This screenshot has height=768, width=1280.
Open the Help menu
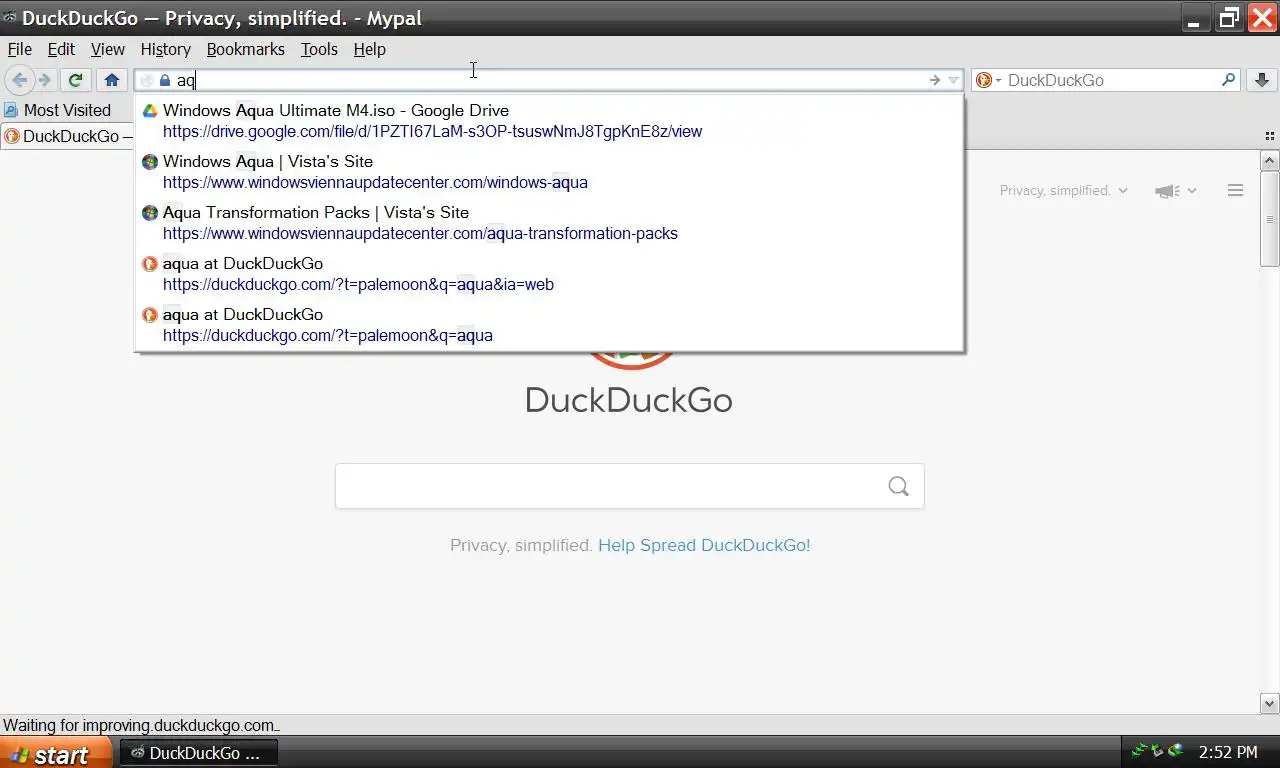(x=369, y=49)
